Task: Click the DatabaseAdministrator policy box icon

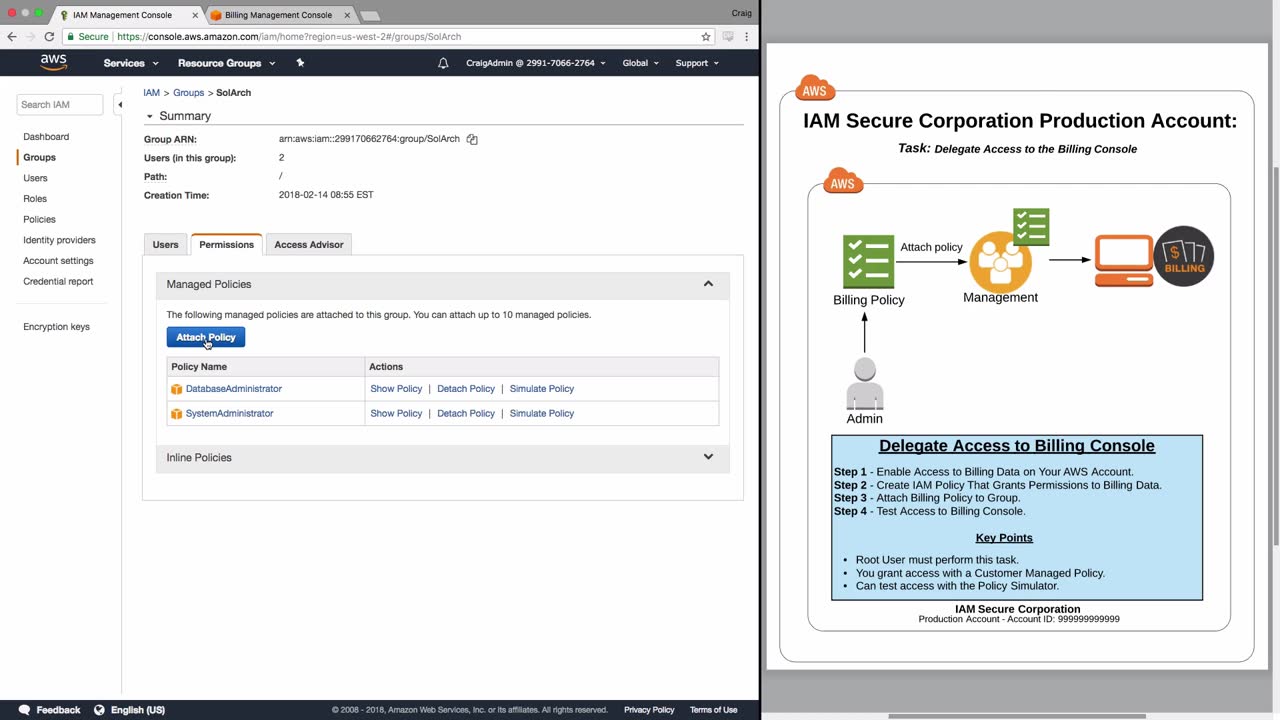Action: (x=177, y=389)
